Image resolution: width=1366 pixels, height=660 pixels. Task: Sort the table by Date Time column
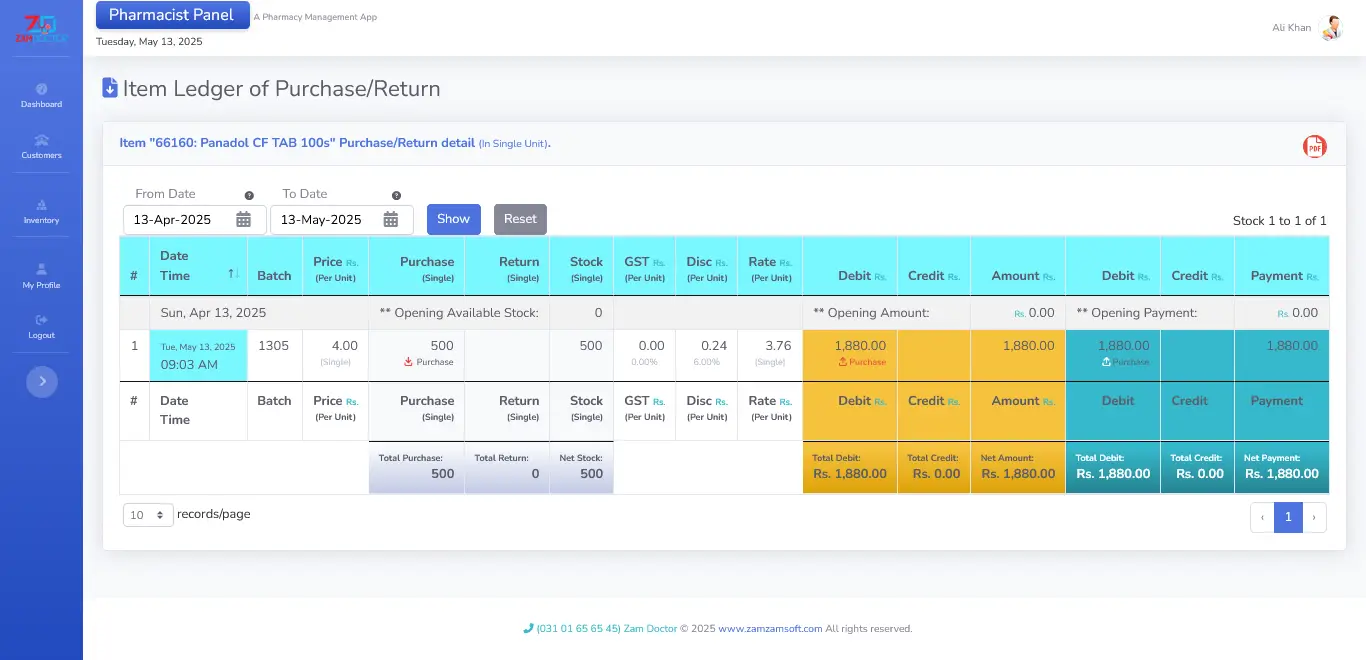[x=233, y=274]
